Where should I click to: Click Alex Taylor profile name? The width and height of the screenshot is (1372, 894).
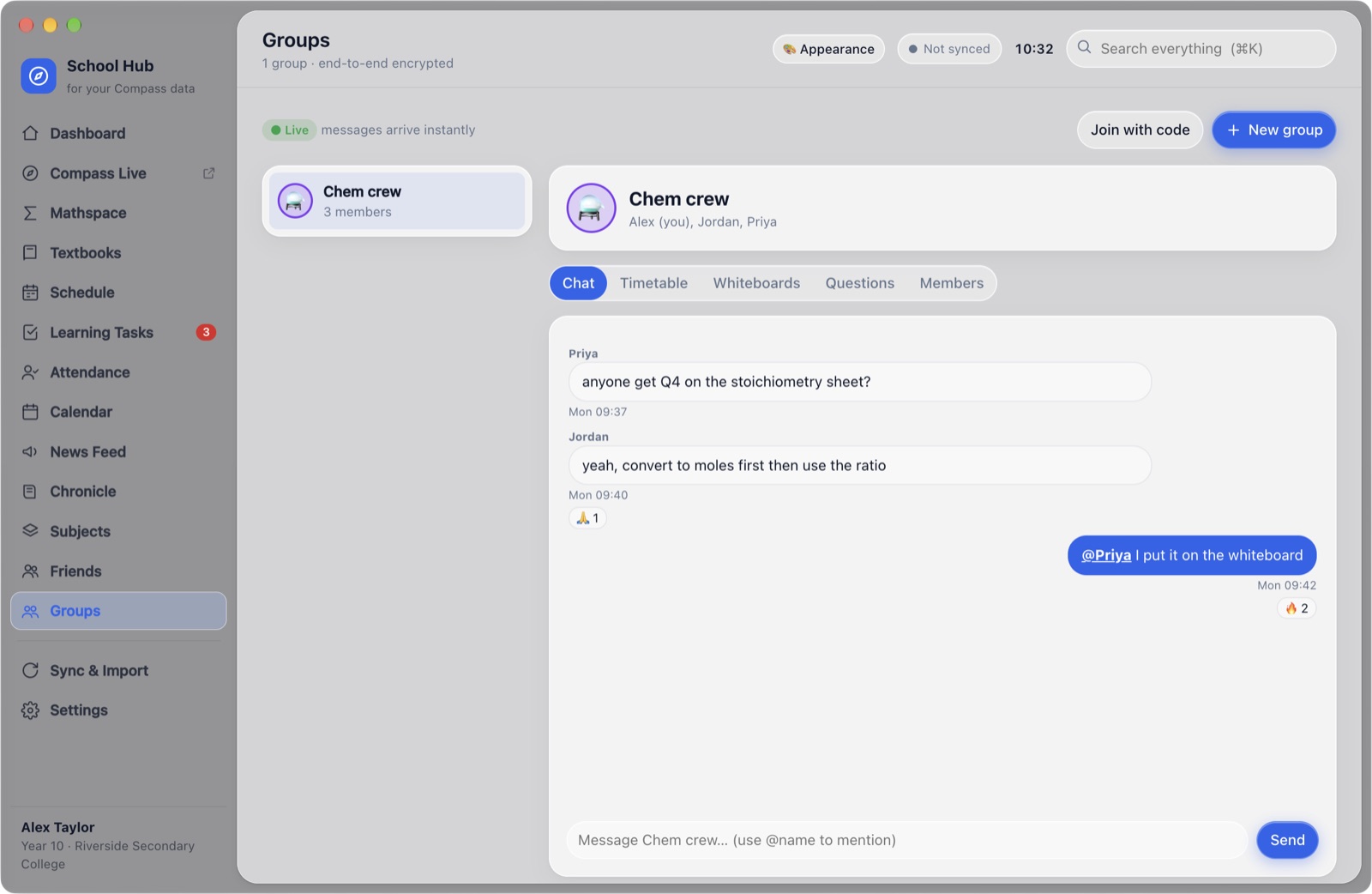click(x=57, y=827)
